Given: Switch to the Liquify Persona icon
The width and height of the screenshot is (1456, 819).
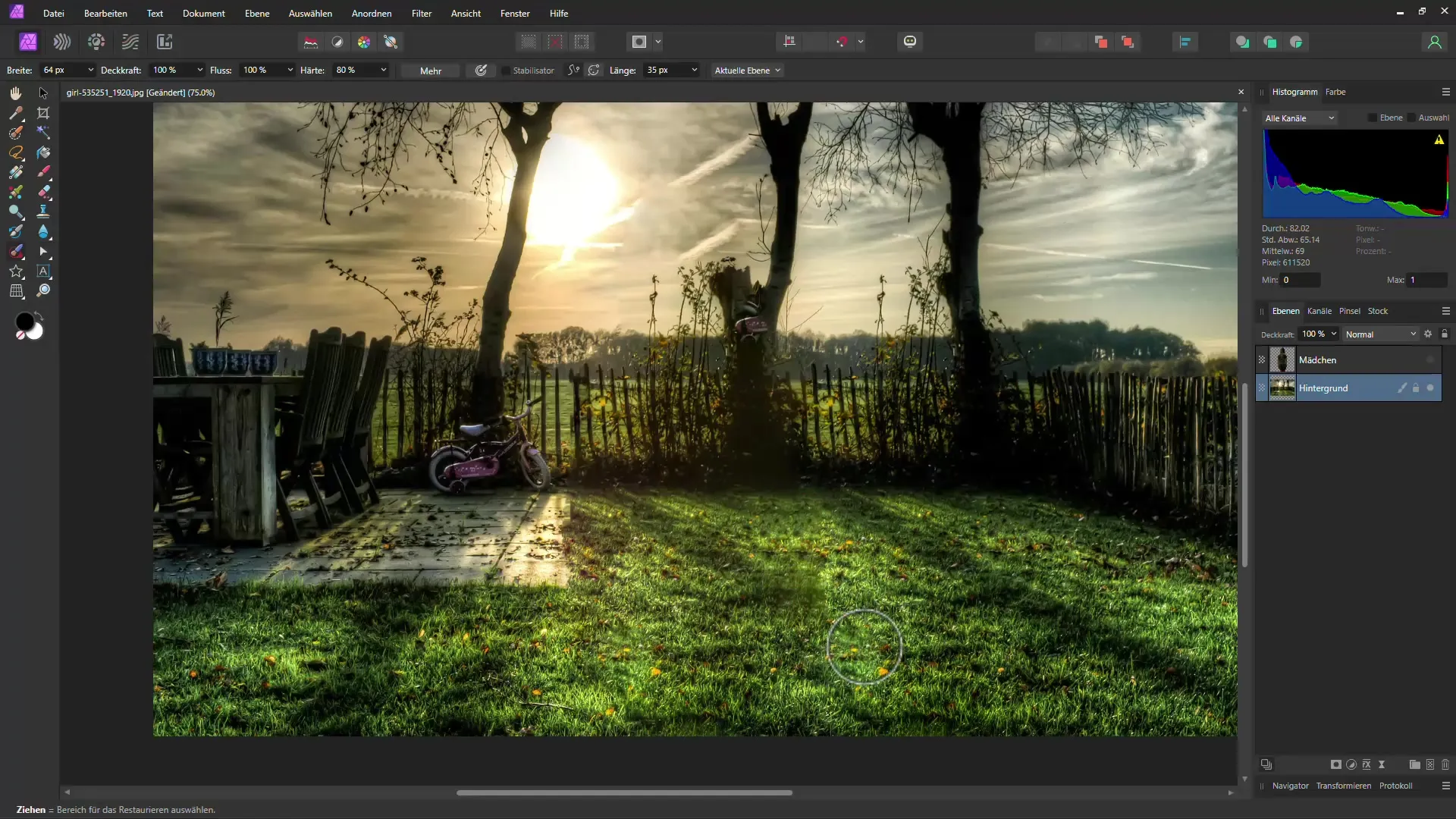Looking at the screenshot, I should 62,42.
